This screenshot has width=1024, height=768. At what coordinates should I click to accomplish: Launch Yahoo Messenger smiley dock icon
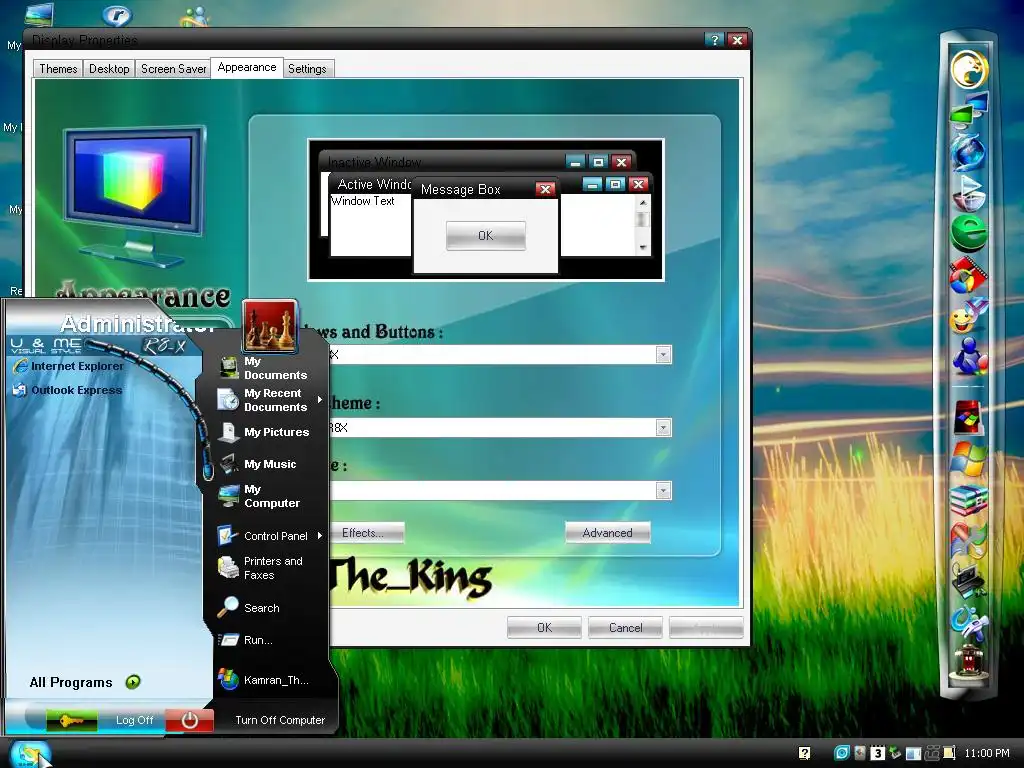pyautogui.click(x=968, y=316)
